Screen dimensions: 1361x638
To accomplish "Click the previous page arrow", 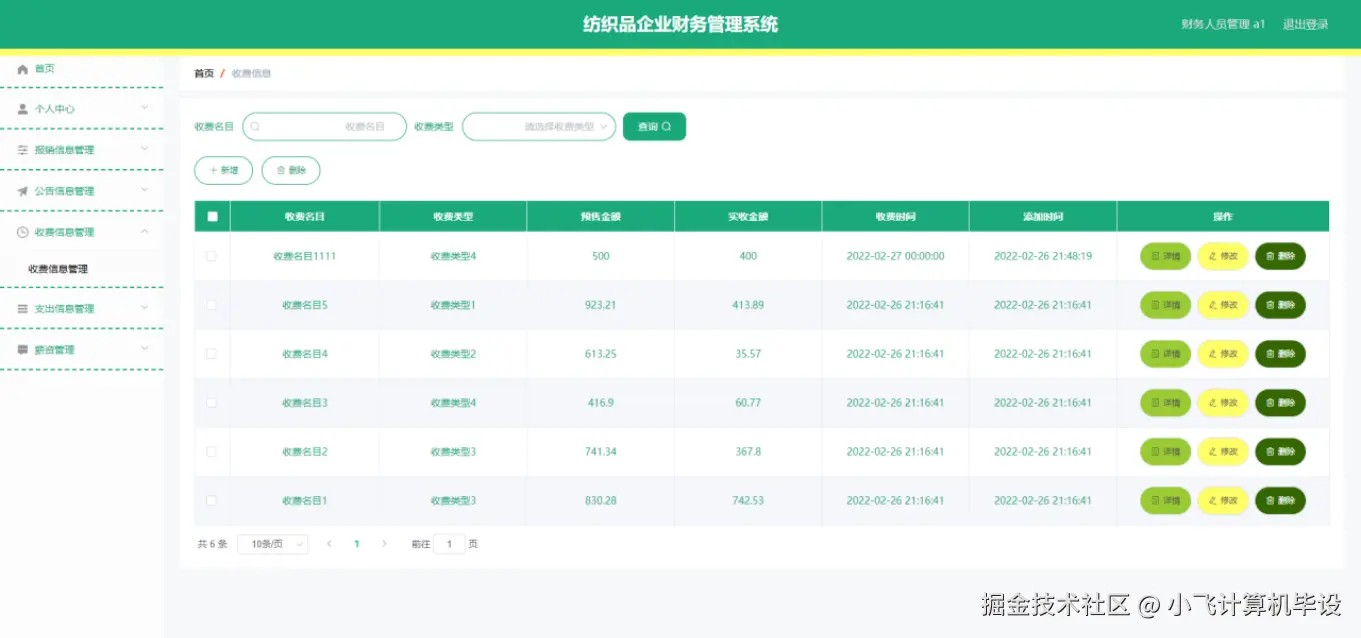I will (x=329, y=544).
